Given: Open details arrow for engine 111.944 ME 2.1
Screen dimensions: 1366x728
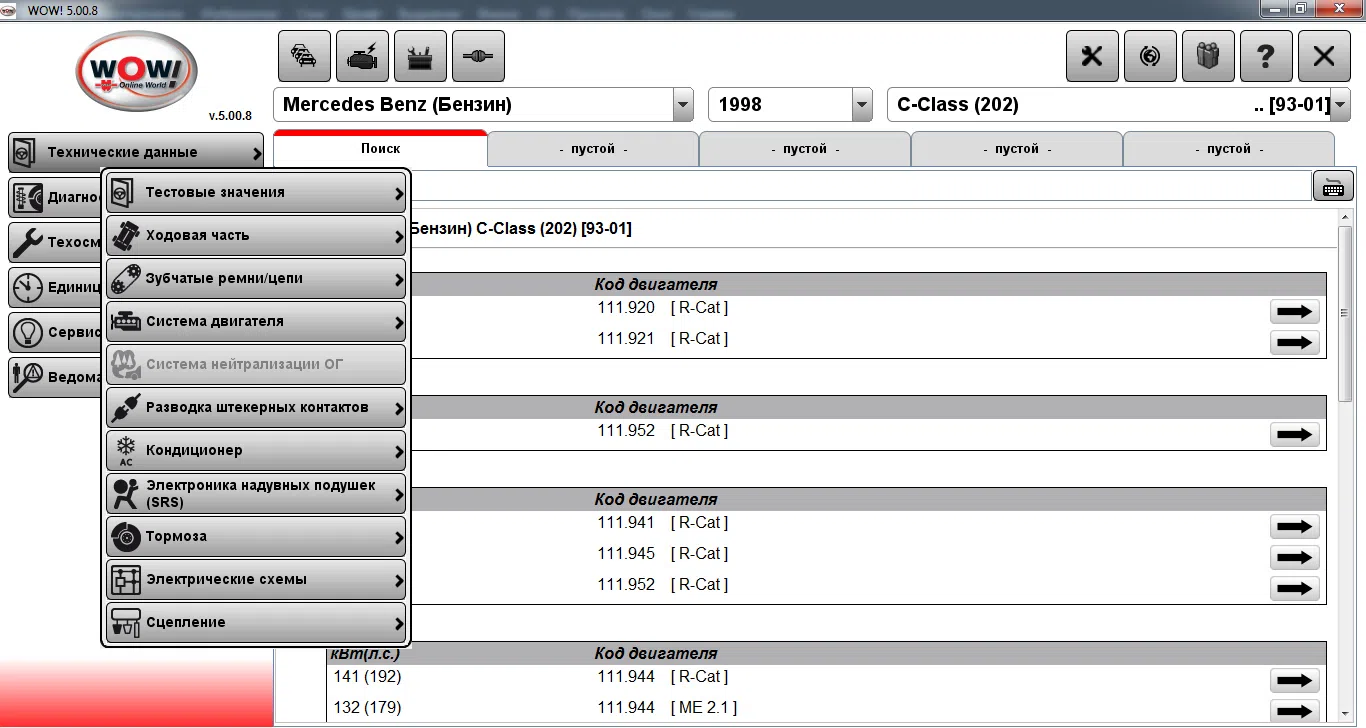Looking at the screenshot, I should 1294,711.
